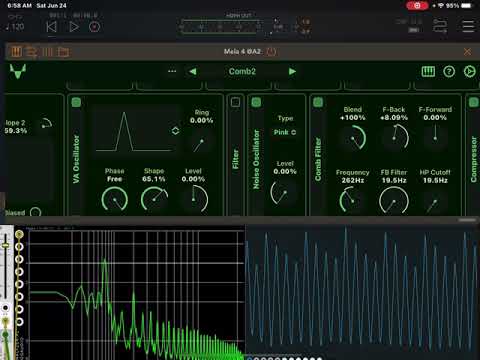This screenshot has height=360, width=480.
Task: Toggle the Compressor enable button
Action: coord(474,102)
